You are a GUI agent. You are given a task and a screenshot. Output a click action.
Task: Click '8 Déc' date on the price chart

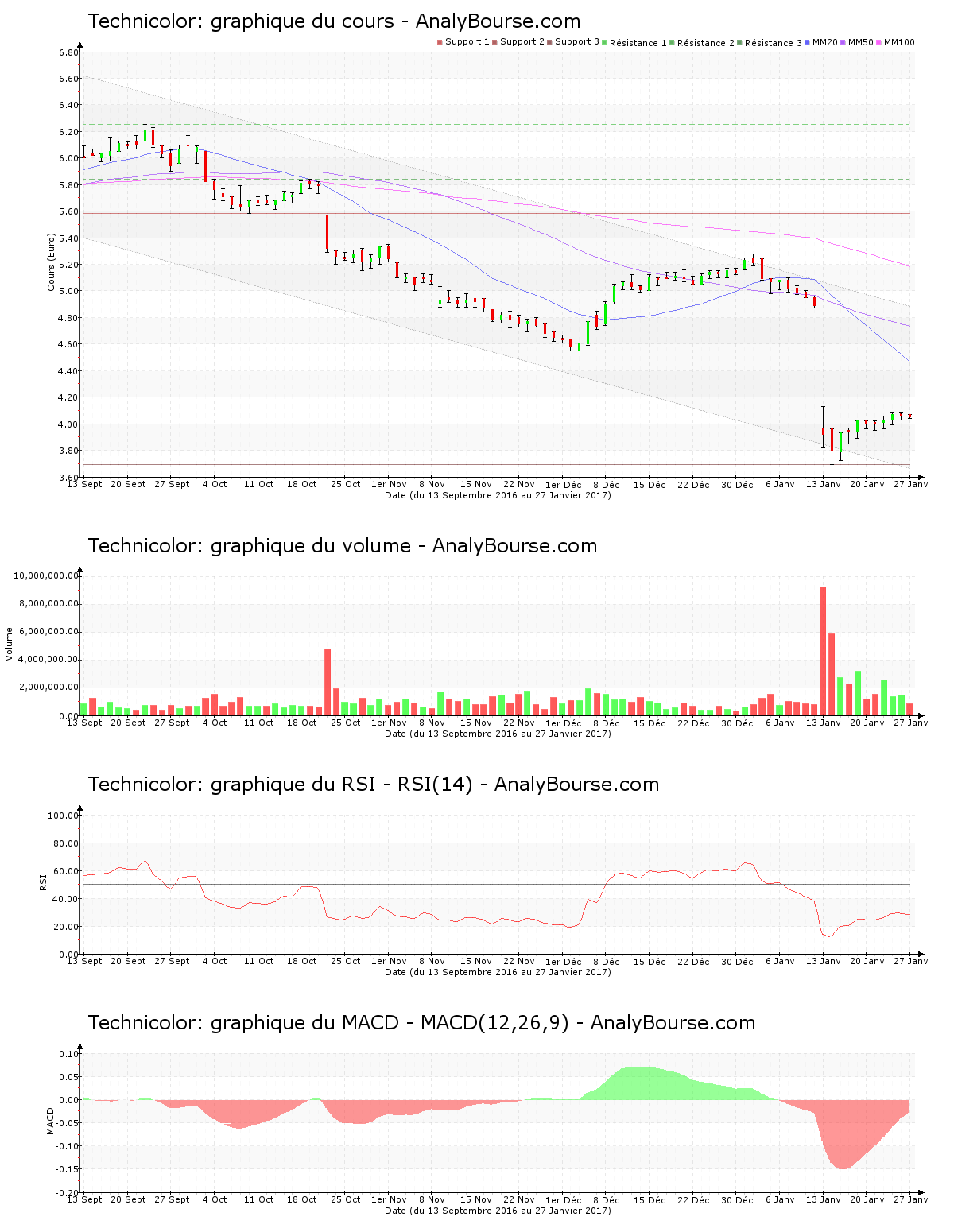point(606,484)
